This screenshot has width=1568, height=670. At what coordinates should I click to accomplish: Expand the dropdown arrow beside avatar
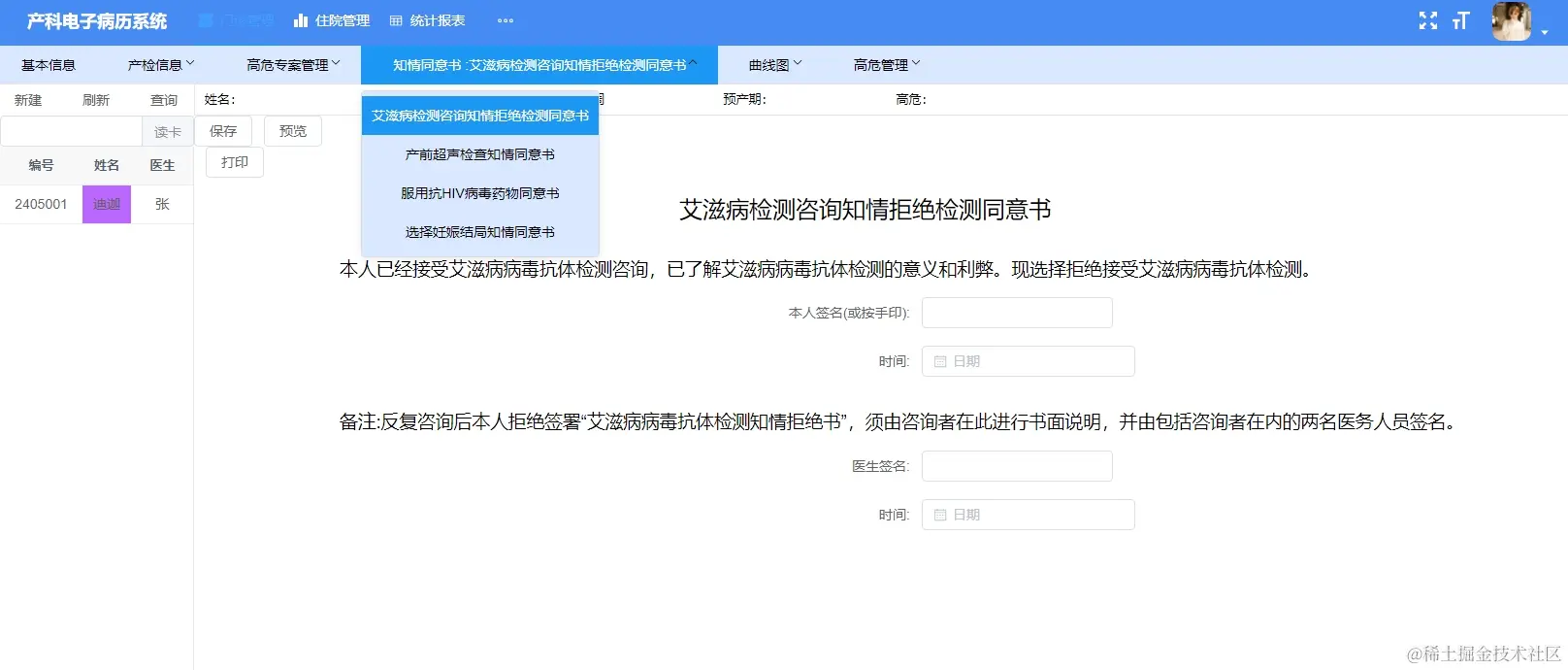[1545, 32]
